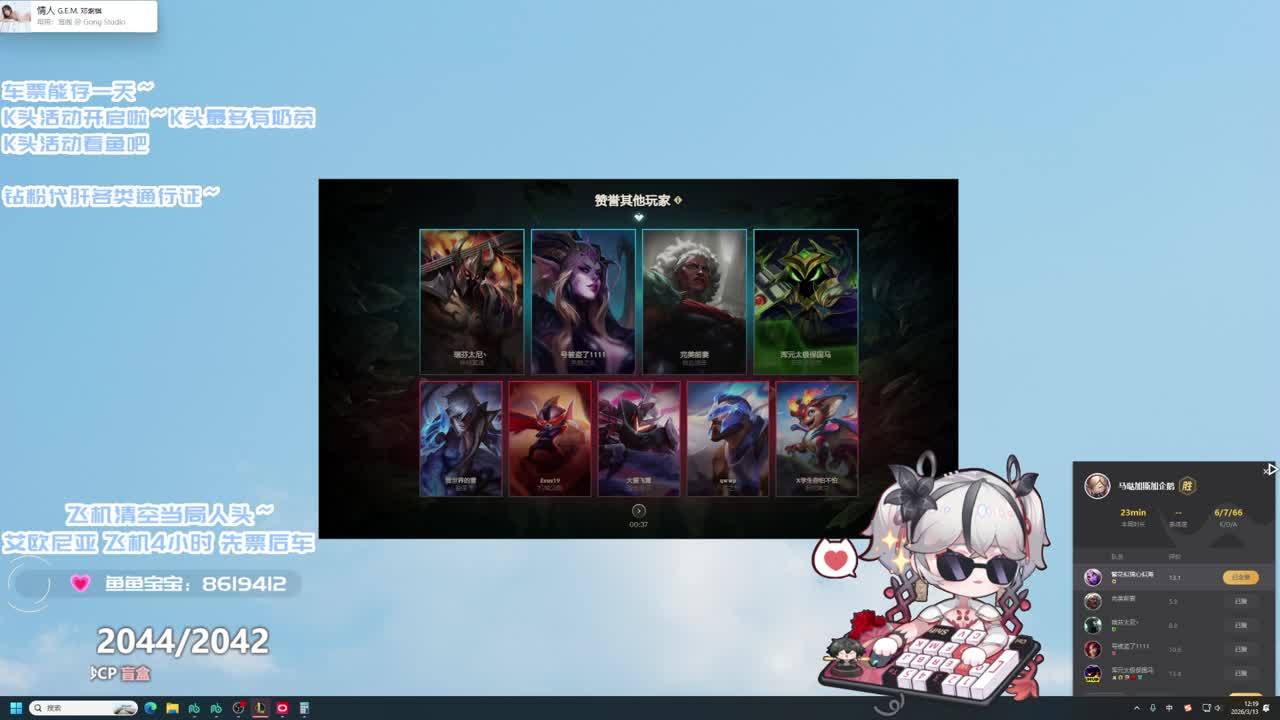Image resolution: width=1280 pixels, height=720 pixels.
Task: Click the 已赞 button for player 号被盗了1111
Action: (1240, 649)
